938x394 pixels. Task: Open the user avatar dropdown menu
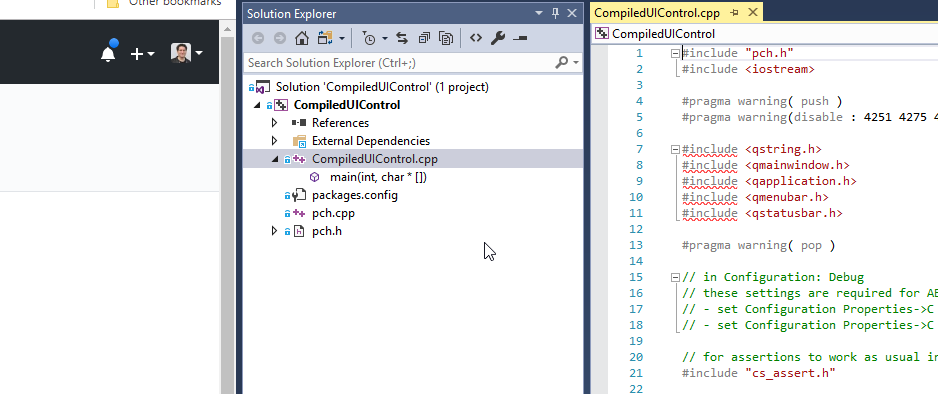pyautogui.click(x=187, y=53)
